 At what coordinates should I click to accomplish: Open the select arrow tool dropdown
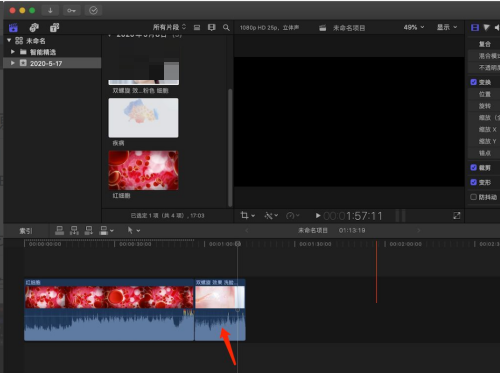coord(134,230)
